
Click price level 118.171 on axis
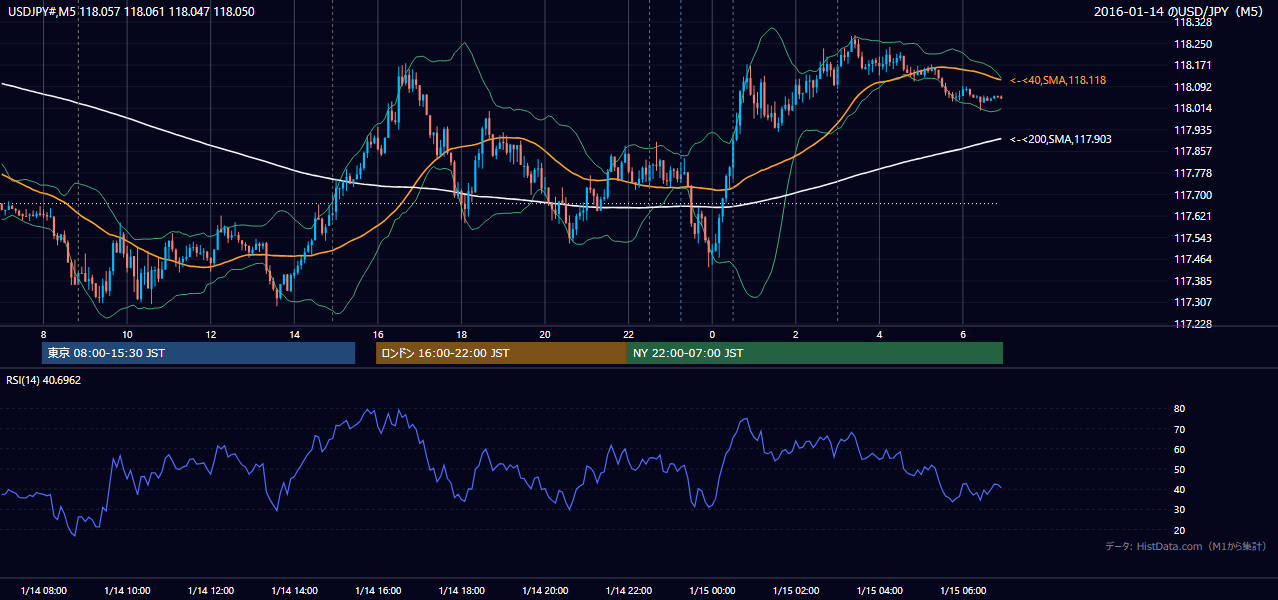pyautogui.click(x=1192, y=65)
